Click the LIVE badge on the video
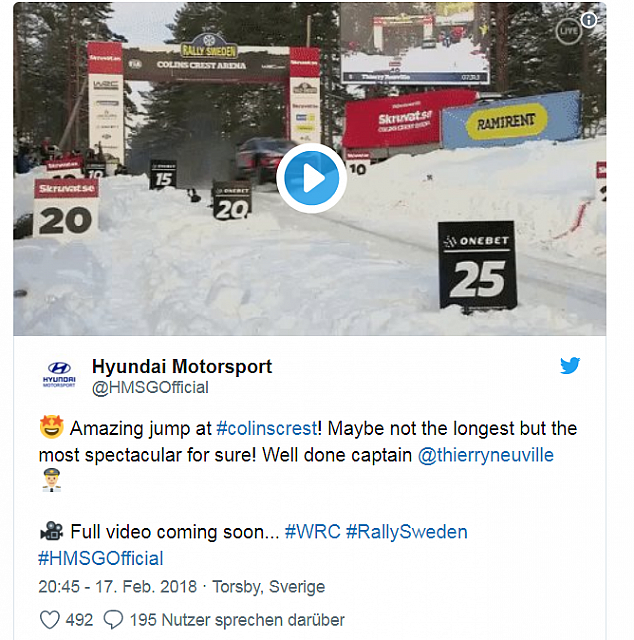The width and height of the screenshot is (634, 640). pyautogui.click(x=568, y=31)
